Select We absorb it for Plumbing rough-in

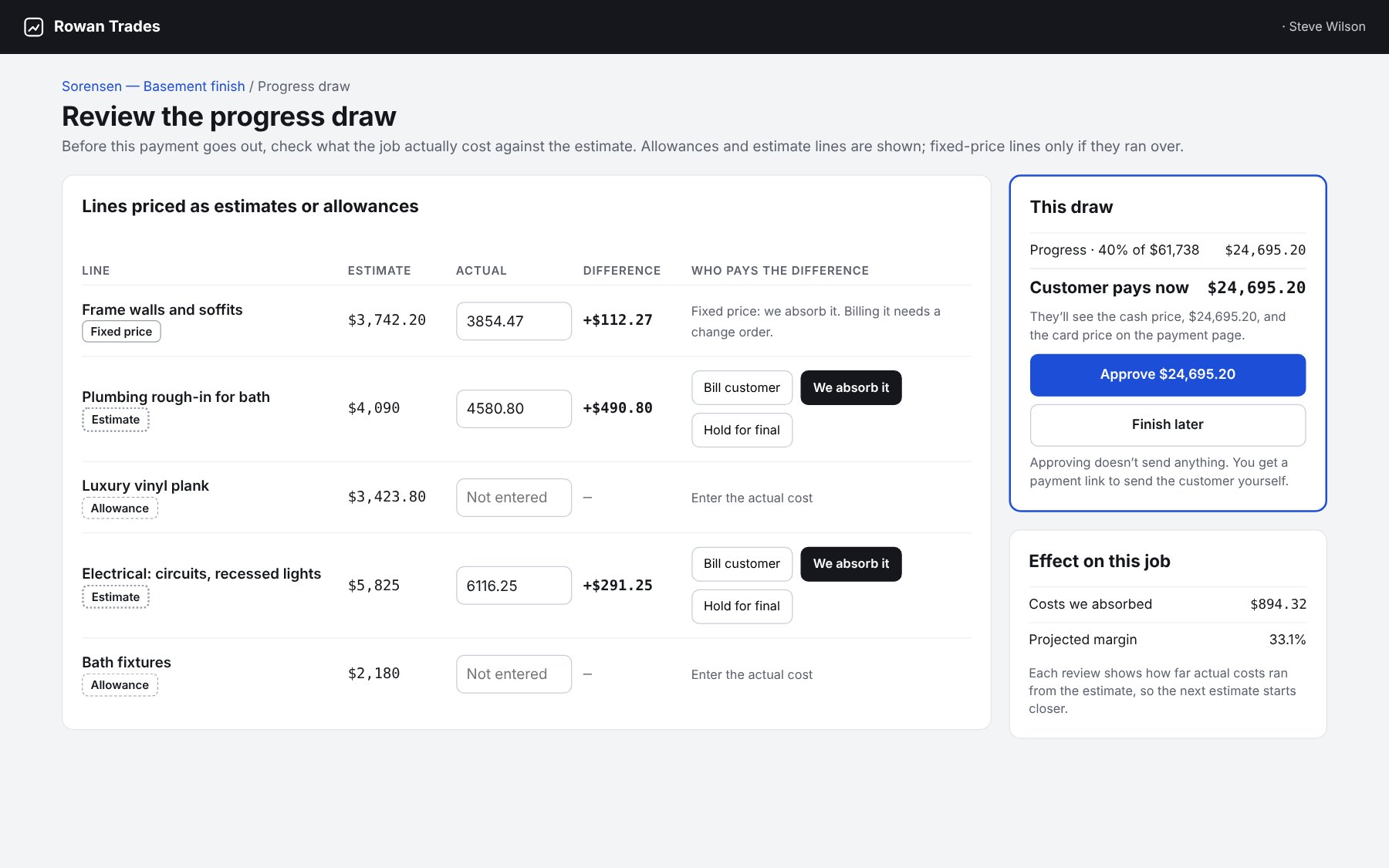pyautogui.click(x=851, y=387)
